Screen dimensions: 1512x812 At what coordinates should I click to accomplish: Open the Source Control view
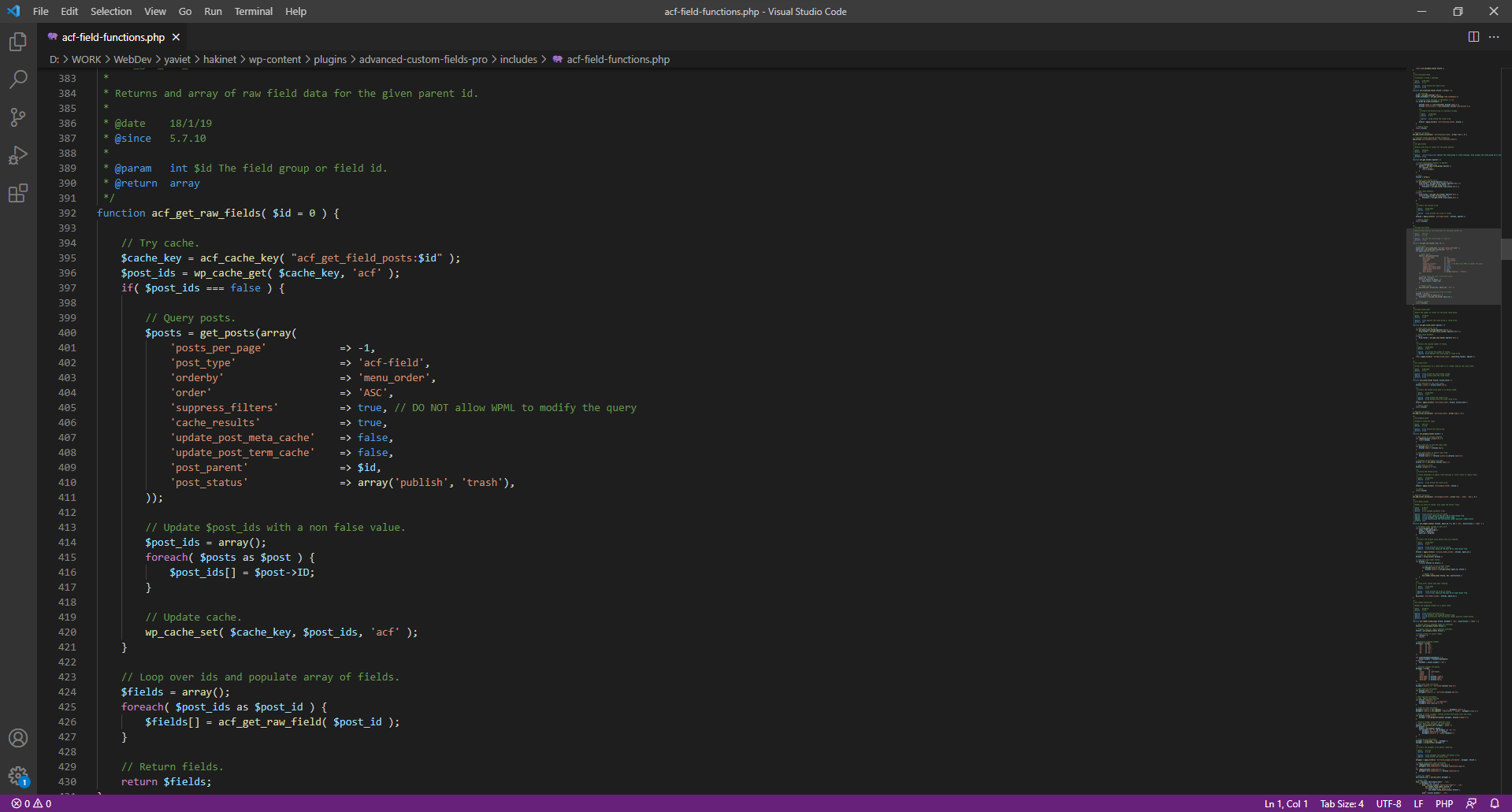click(x=18, y=117)
